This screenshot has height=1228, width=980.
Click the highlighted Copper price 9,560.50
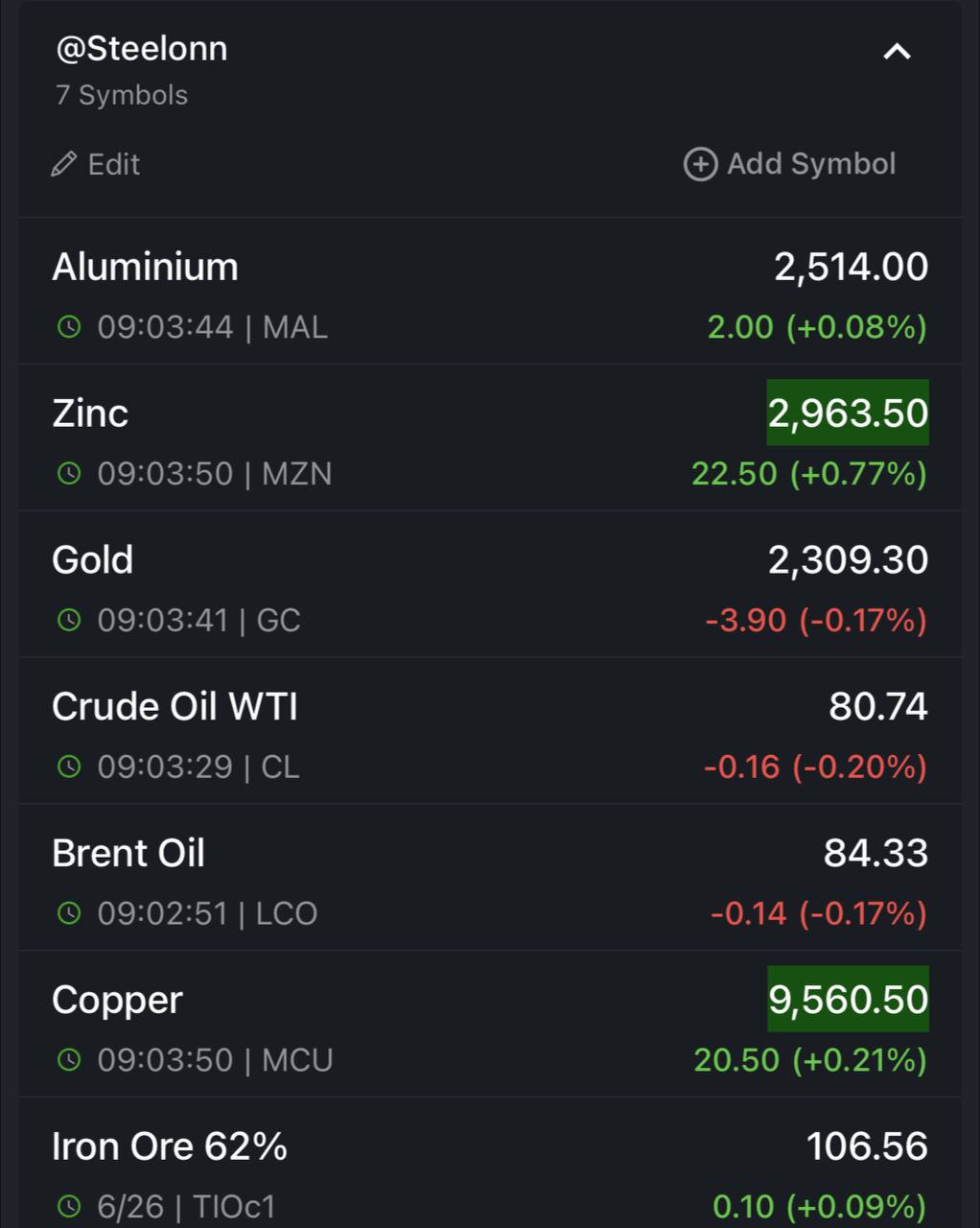coord(848,999)
